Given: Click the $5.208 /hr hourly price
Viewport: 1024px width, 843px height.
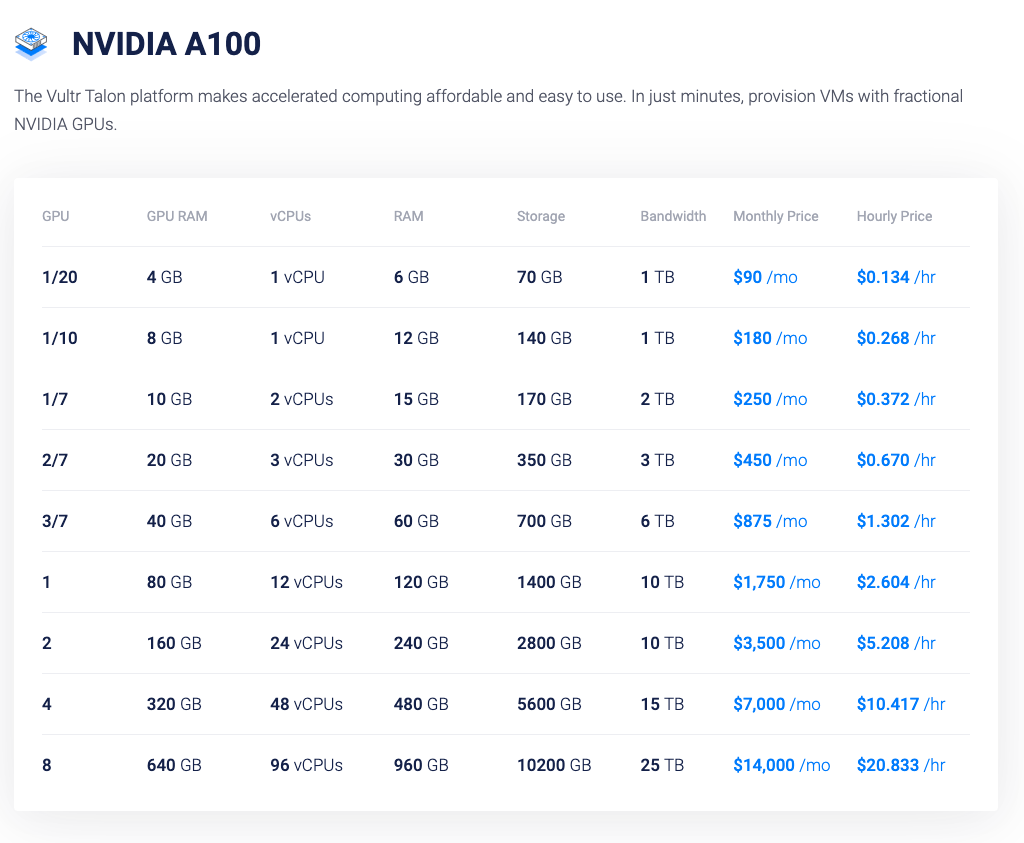Looking at the screenshot, I should pyautogui.click(x=895, y=643).
